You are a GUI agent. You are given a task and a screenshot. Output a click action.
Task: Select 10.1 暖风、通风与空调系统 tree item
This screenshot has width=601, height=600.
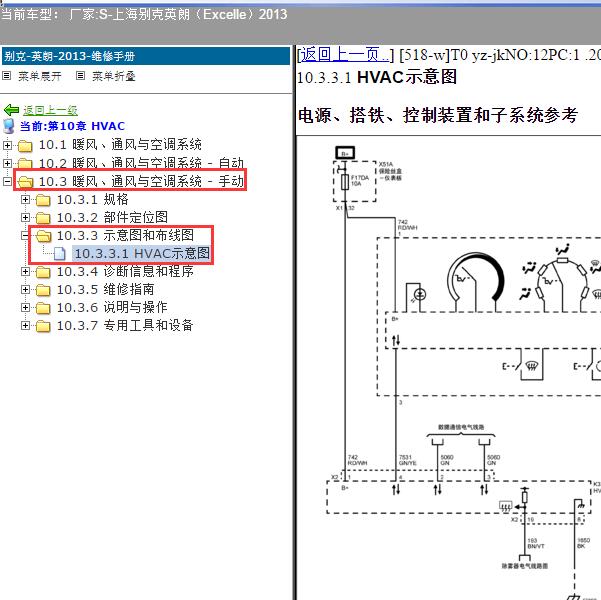[120, 145]
